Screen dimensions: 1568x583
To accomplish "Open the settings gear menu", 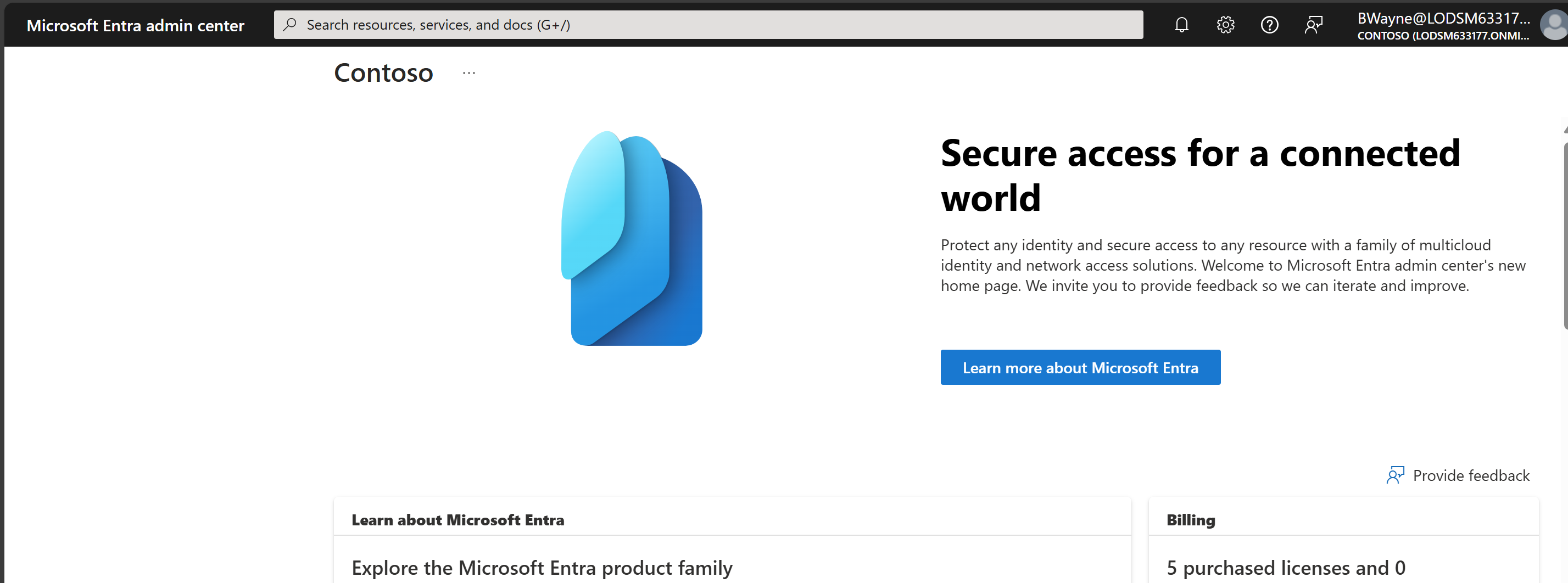I will pos(1225,25).
